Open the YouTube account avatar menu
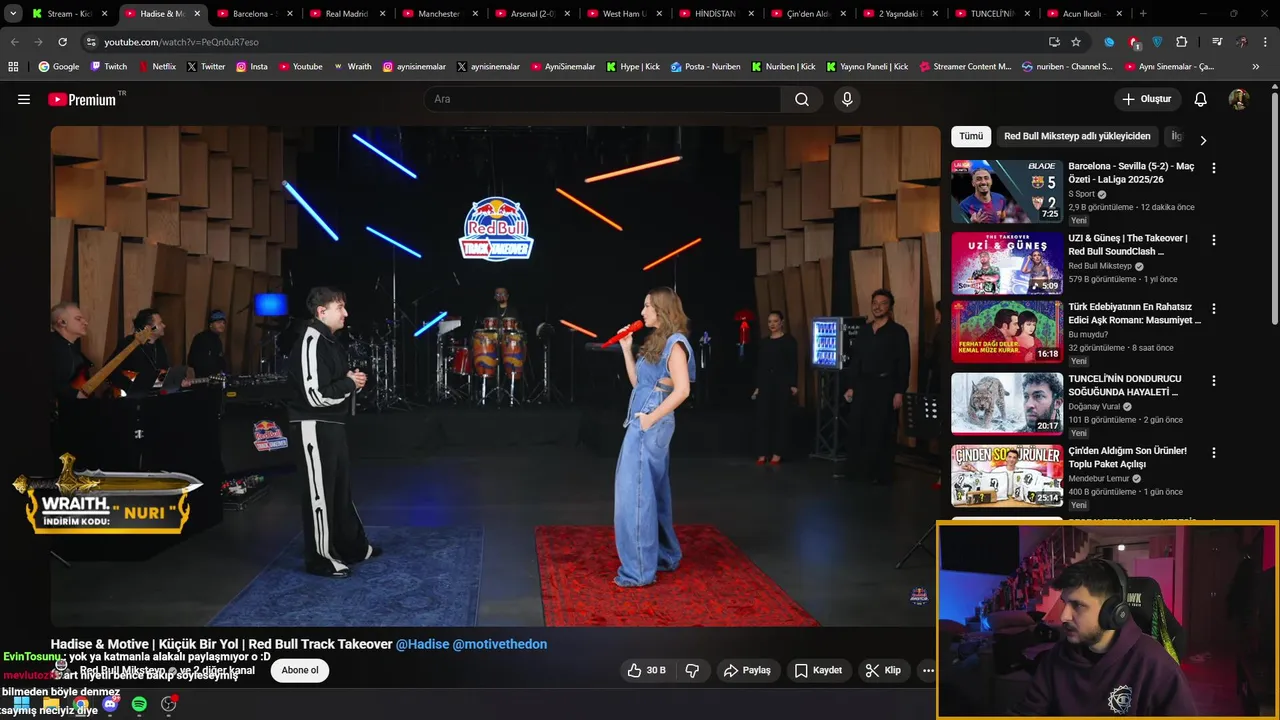The image size is (1280, 720). point(1239,99)
